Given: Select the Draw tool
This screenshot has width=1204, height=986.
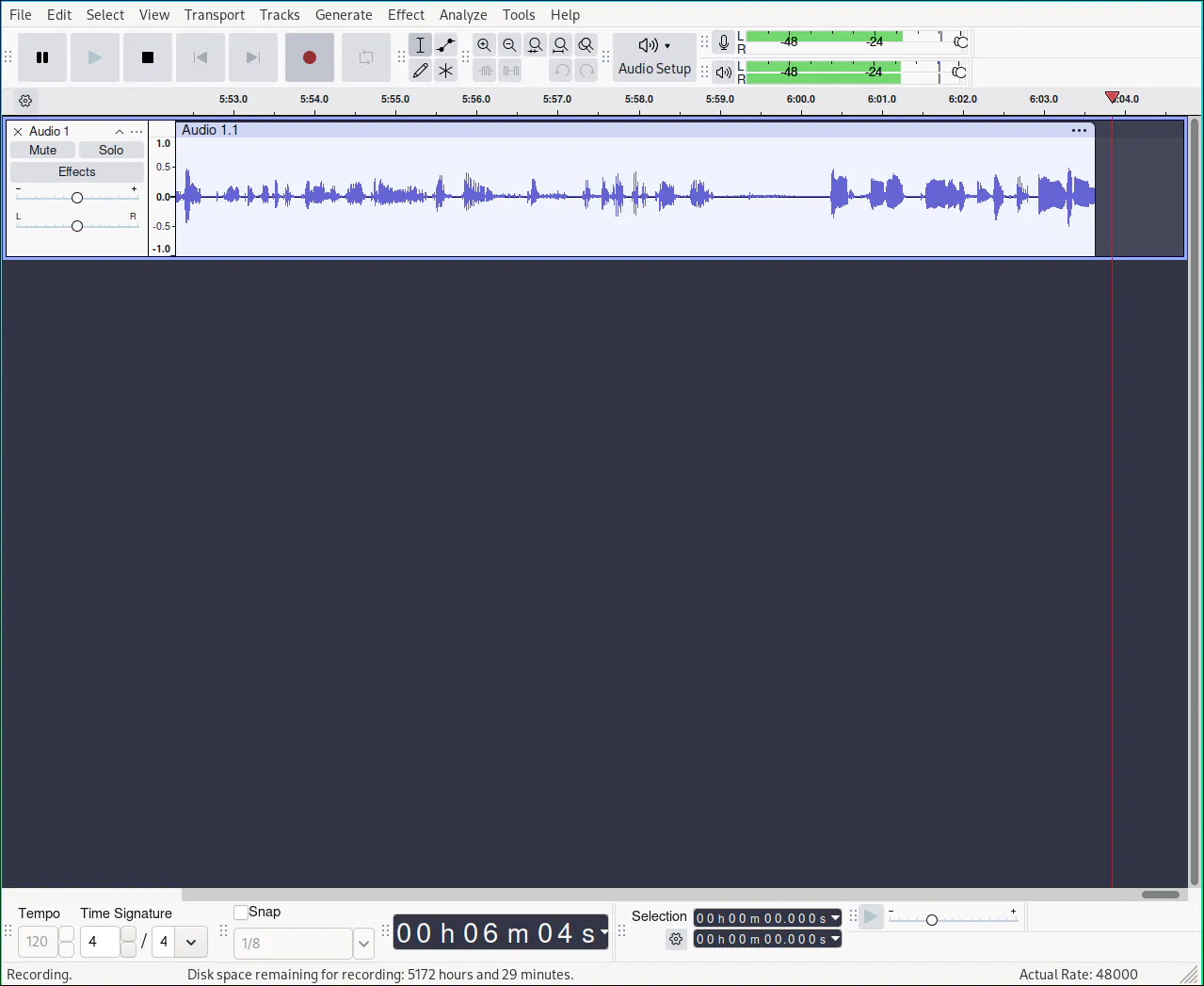Looking at the screenshot, I should 420,69.
